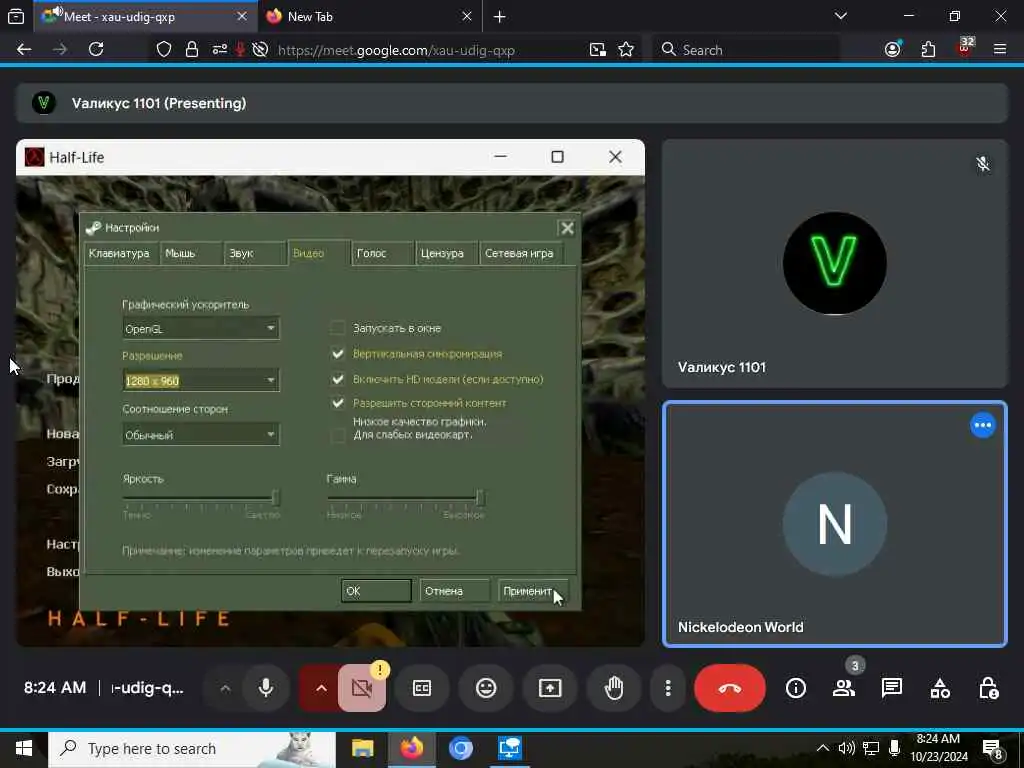Open notifications center in taskbar
This screenshot has width=1024, height=768.
[x=993, y=749]
